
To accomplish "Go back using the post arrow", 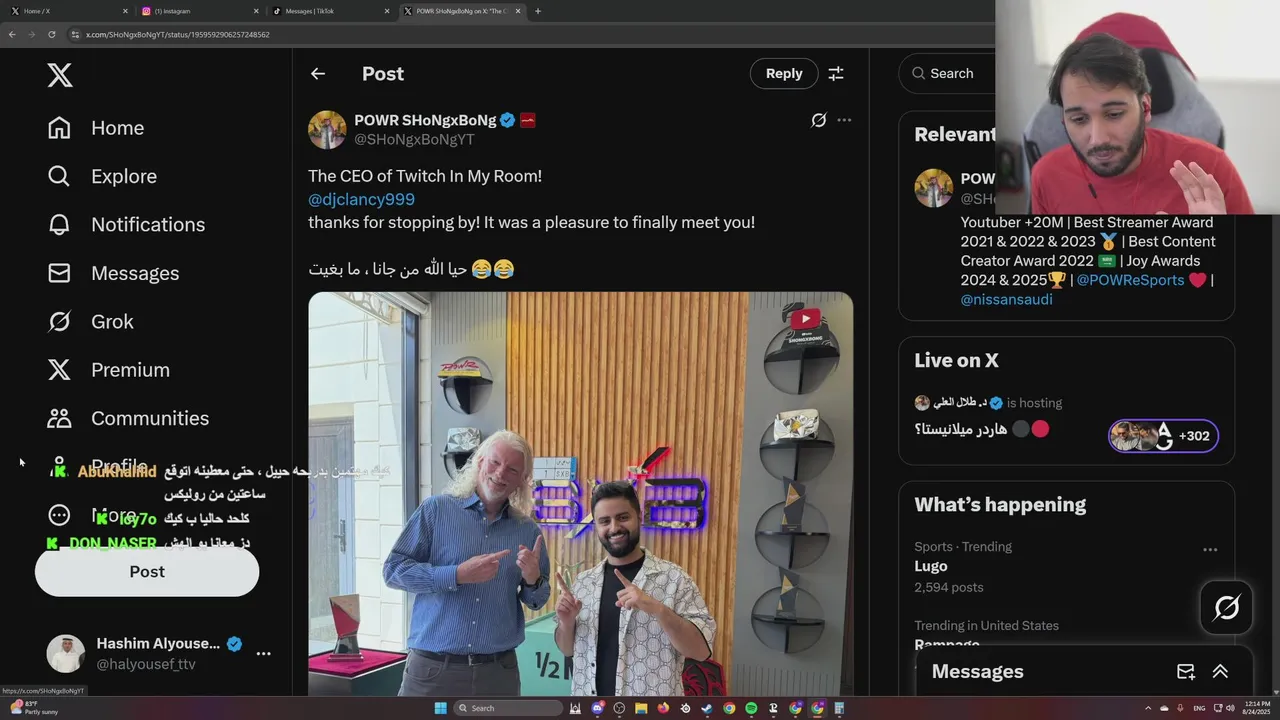I will pyautogui.click(x=318, y=74).
